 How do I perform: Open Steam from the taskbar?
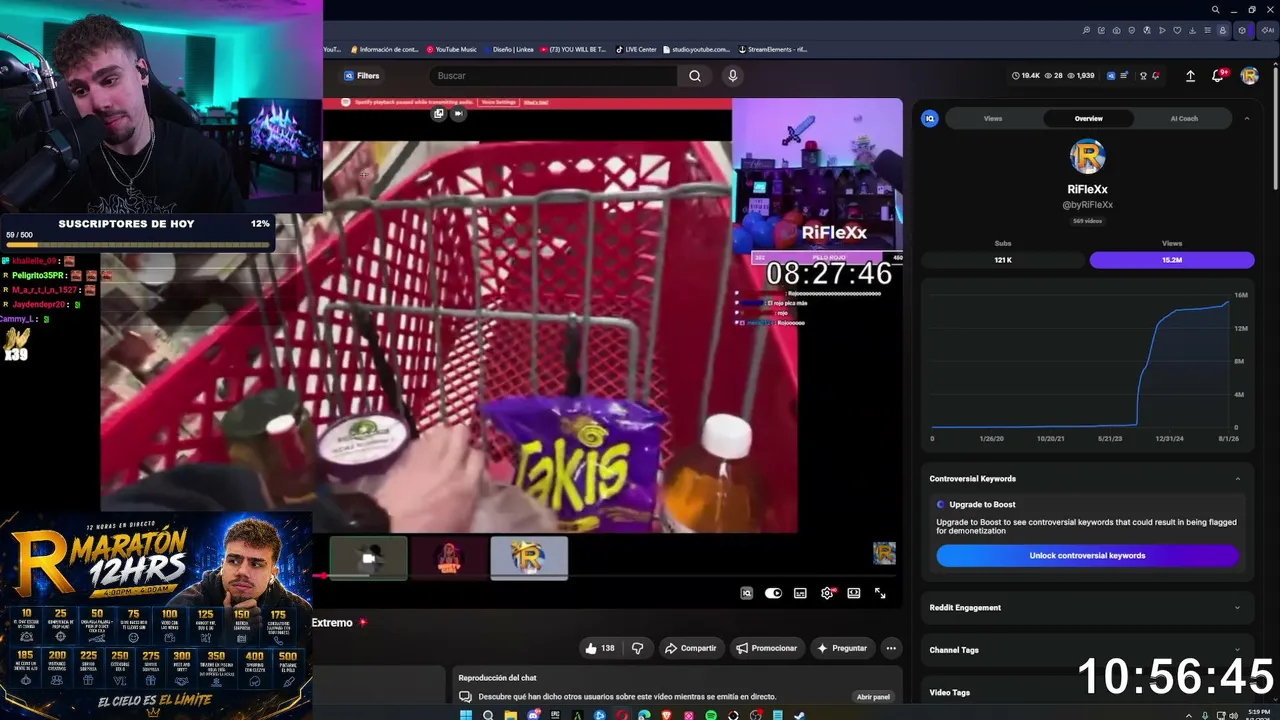pyautogui.click(x=800, y=715)
